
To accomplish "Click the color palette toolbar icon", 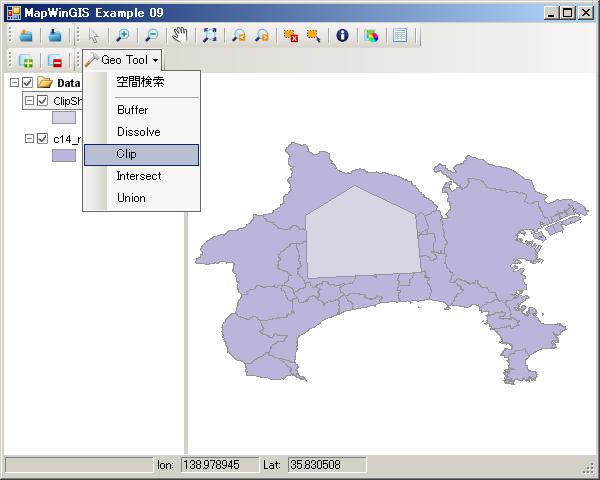I will click(x=372, y=35).
